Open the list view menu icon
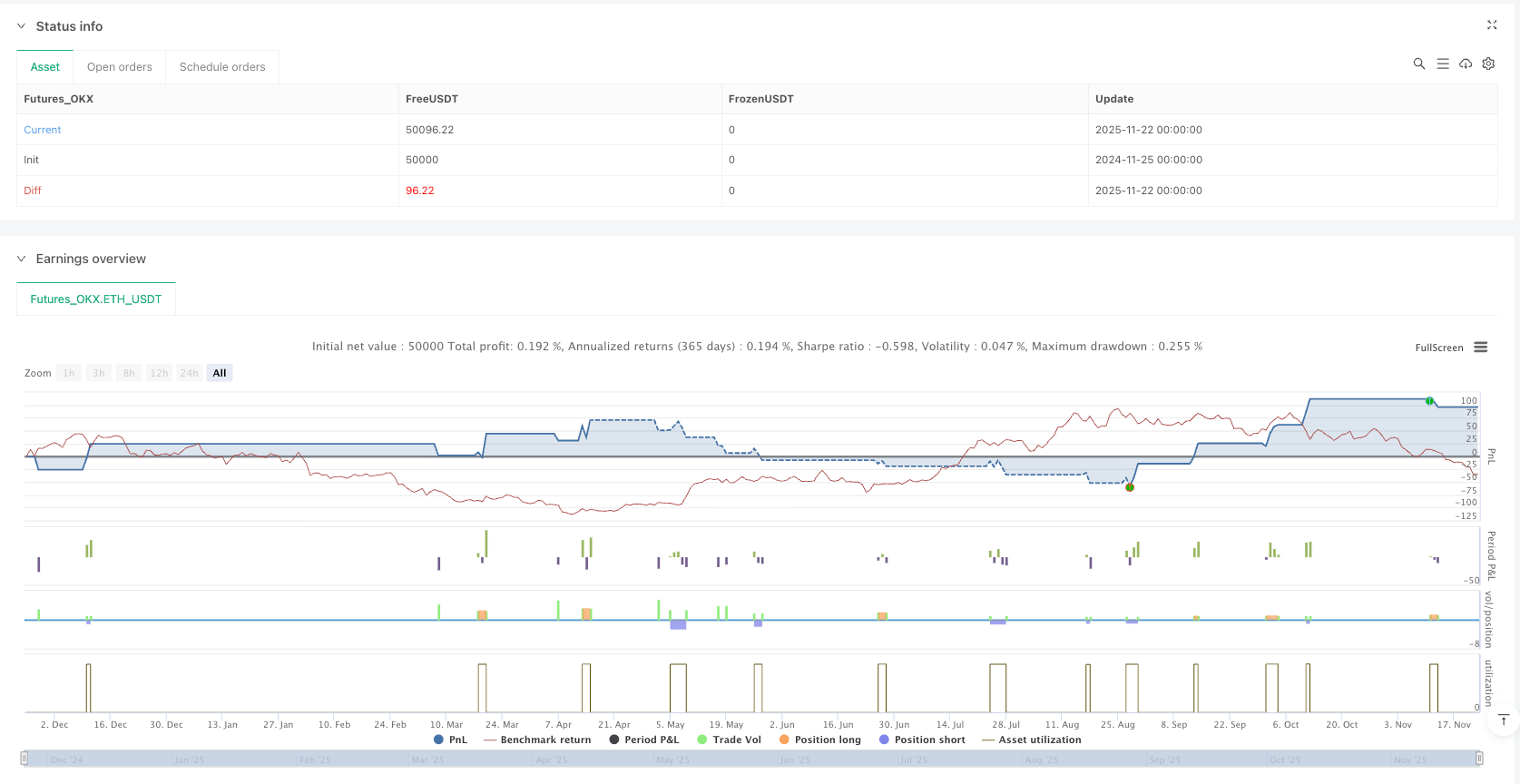 pyautogui.click(x=1443, y=64)
